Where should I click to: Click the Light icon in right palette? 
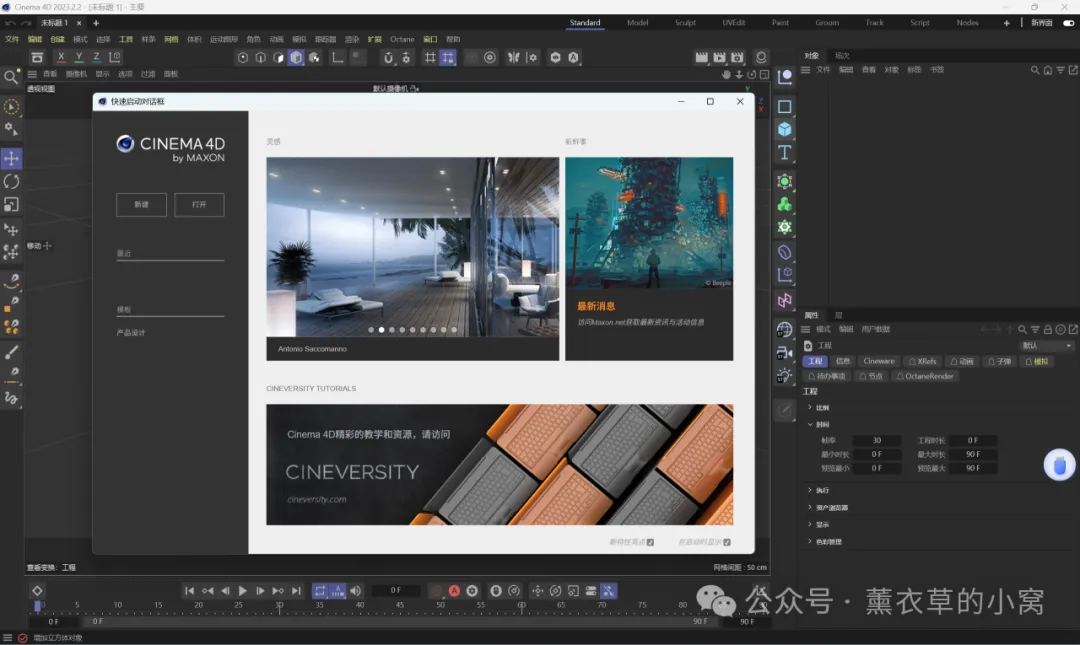coord(785,376)
